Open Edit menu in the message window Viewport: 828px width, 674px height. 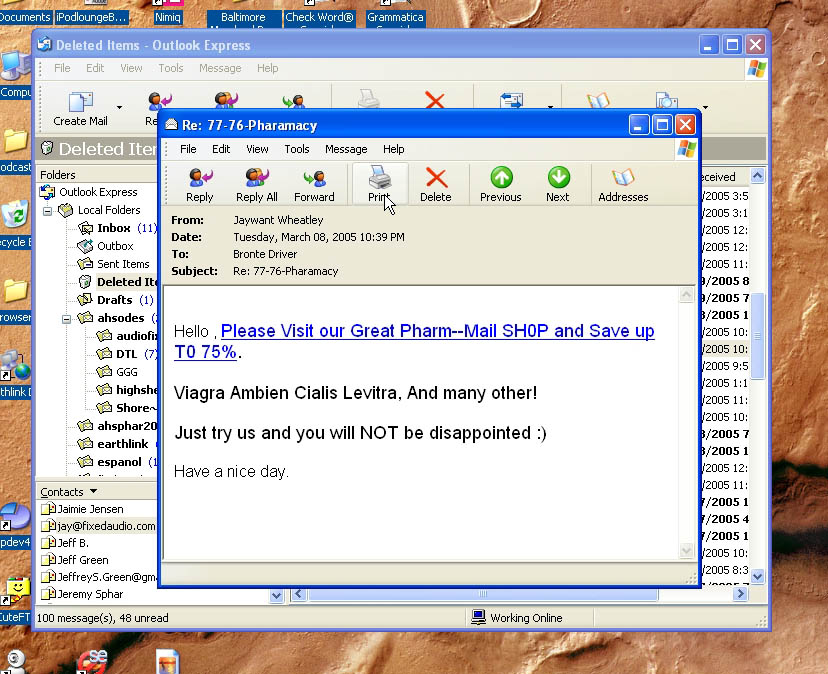(221, 149)
